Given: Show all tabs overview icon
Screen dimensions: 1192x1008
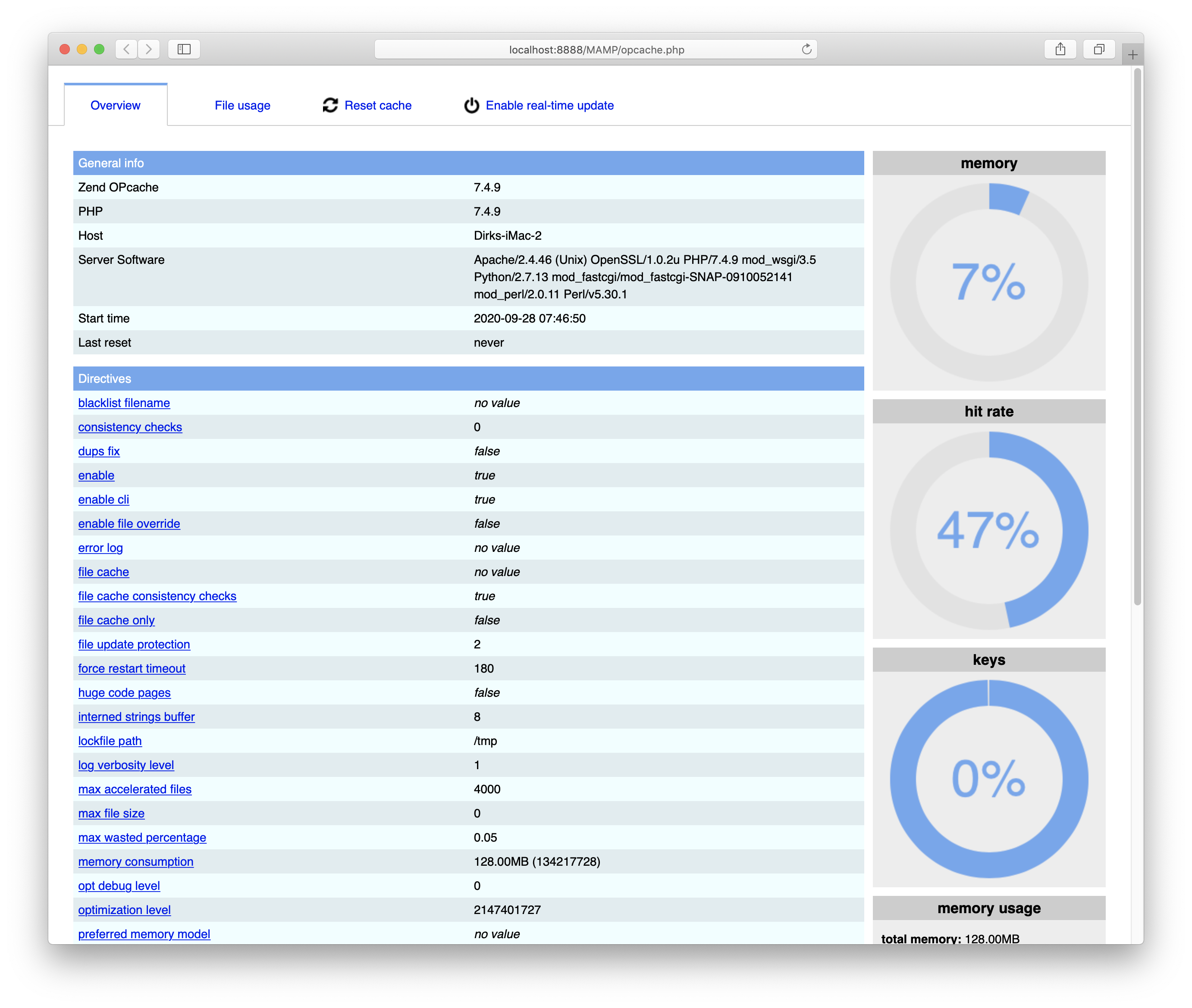Looking at the screenshot, I should coord(1098,49).
